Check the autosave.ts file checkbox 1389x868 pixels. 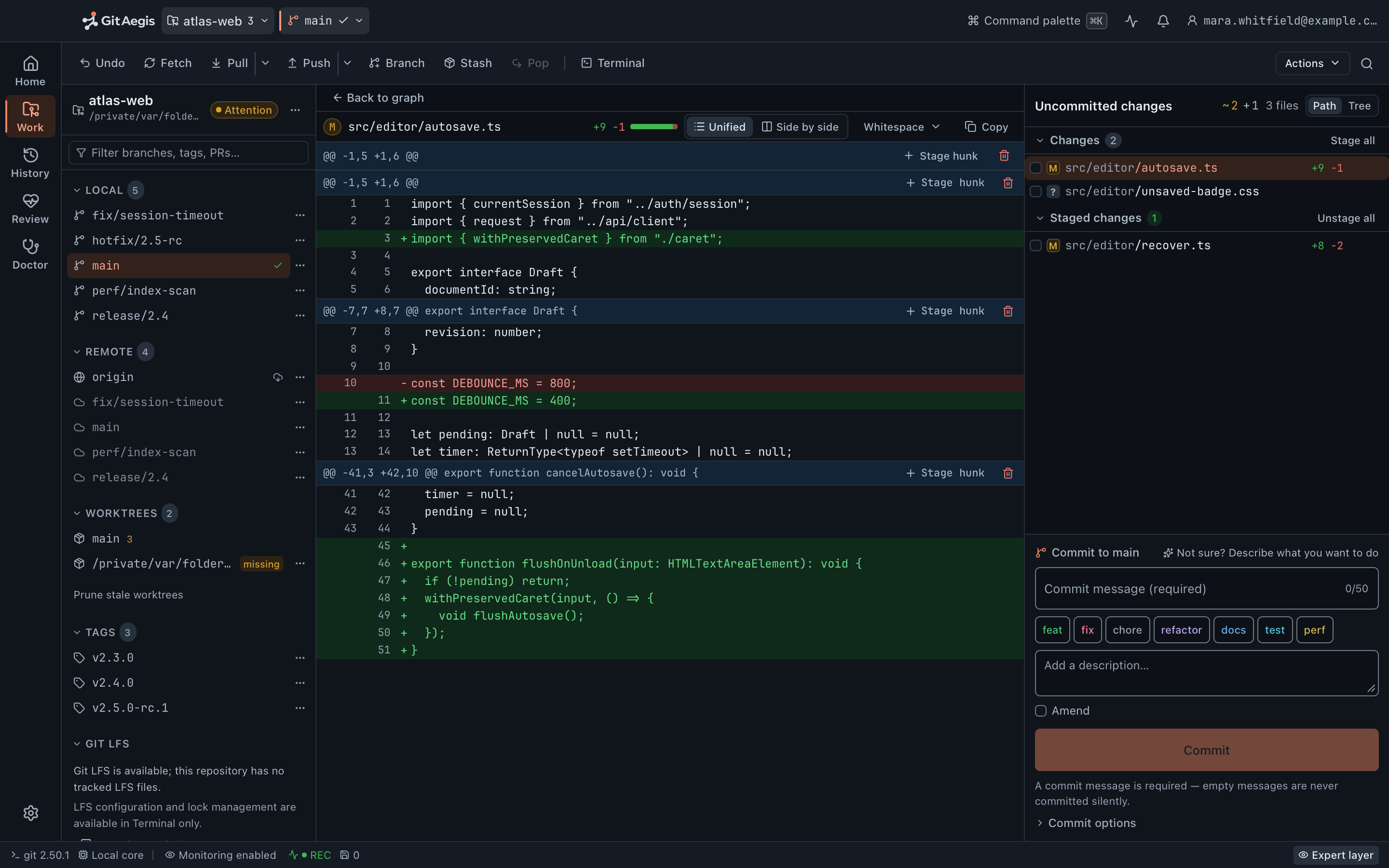[x=1035, y=168]
